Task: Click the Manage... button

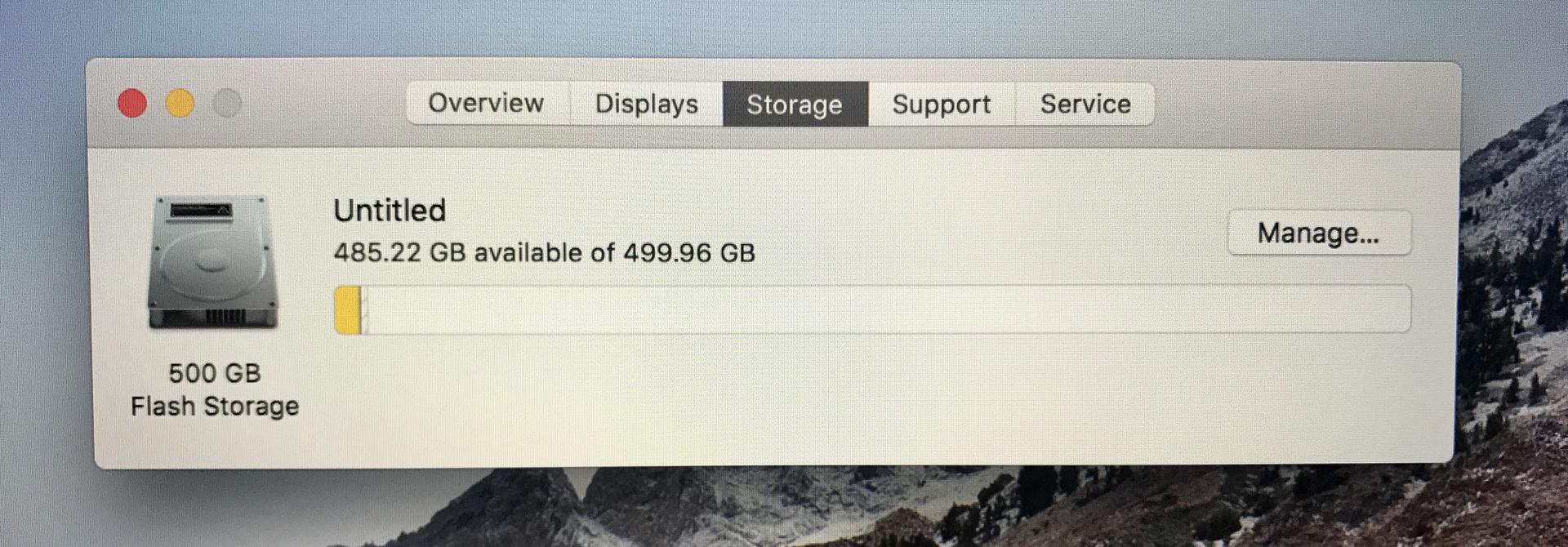Action: (x=1319, y=233)
